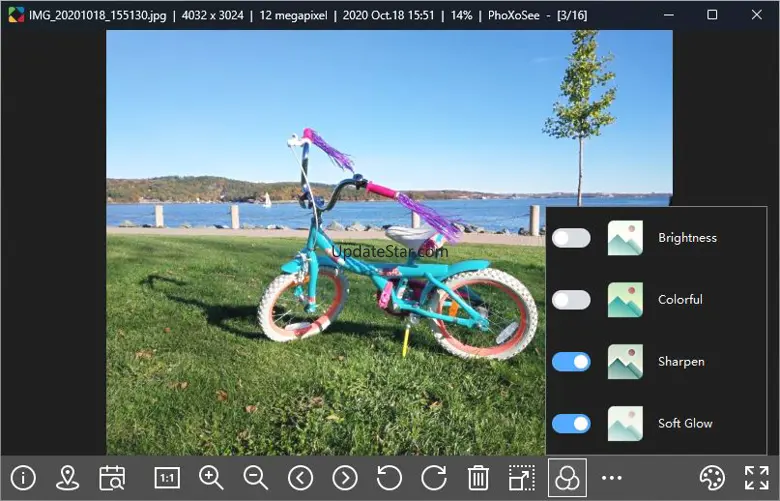Click the Brightness effect preview thumbnail
780x501 pixels.
pyautogui.click(x=625, y=238)
